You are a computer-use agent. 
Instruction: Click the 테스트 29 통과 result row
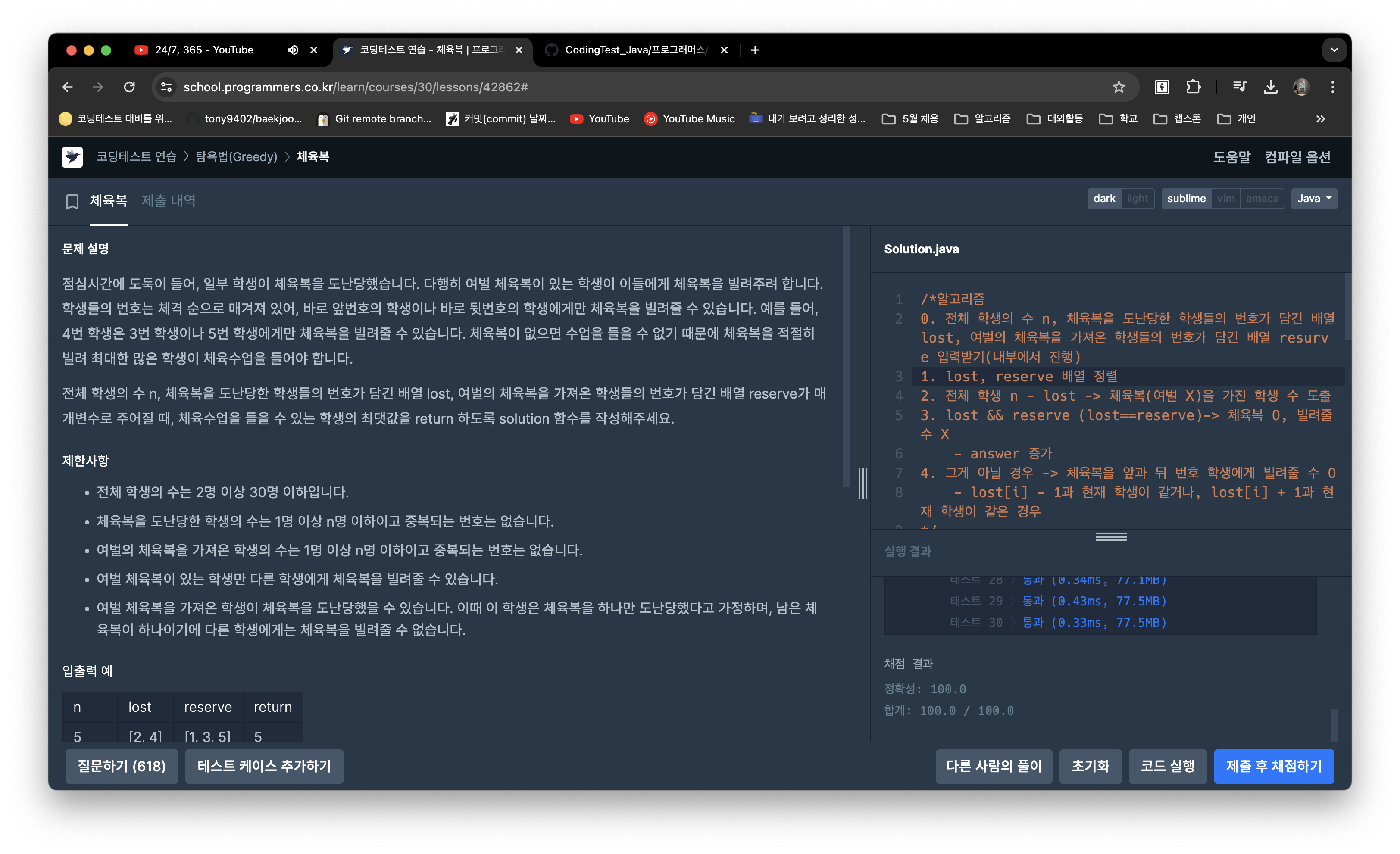[1058, 602]
